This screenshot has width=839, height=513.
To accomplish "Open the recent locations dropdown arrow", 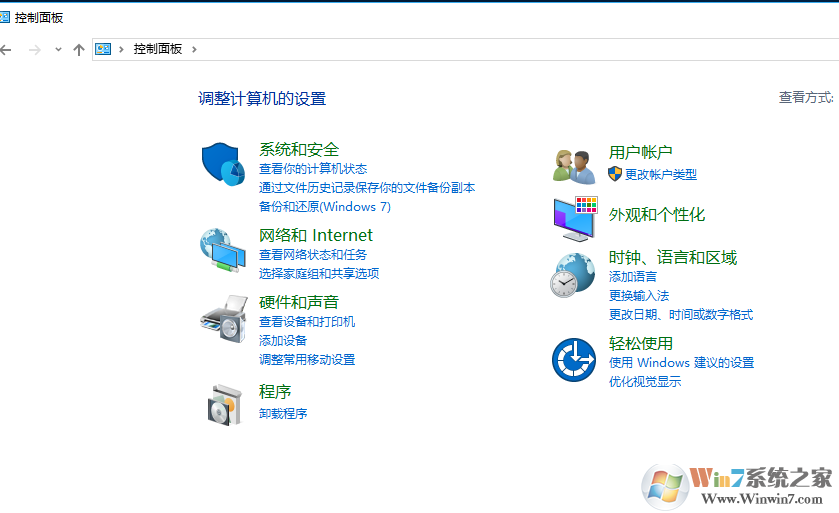I will (x=58, y=50).
